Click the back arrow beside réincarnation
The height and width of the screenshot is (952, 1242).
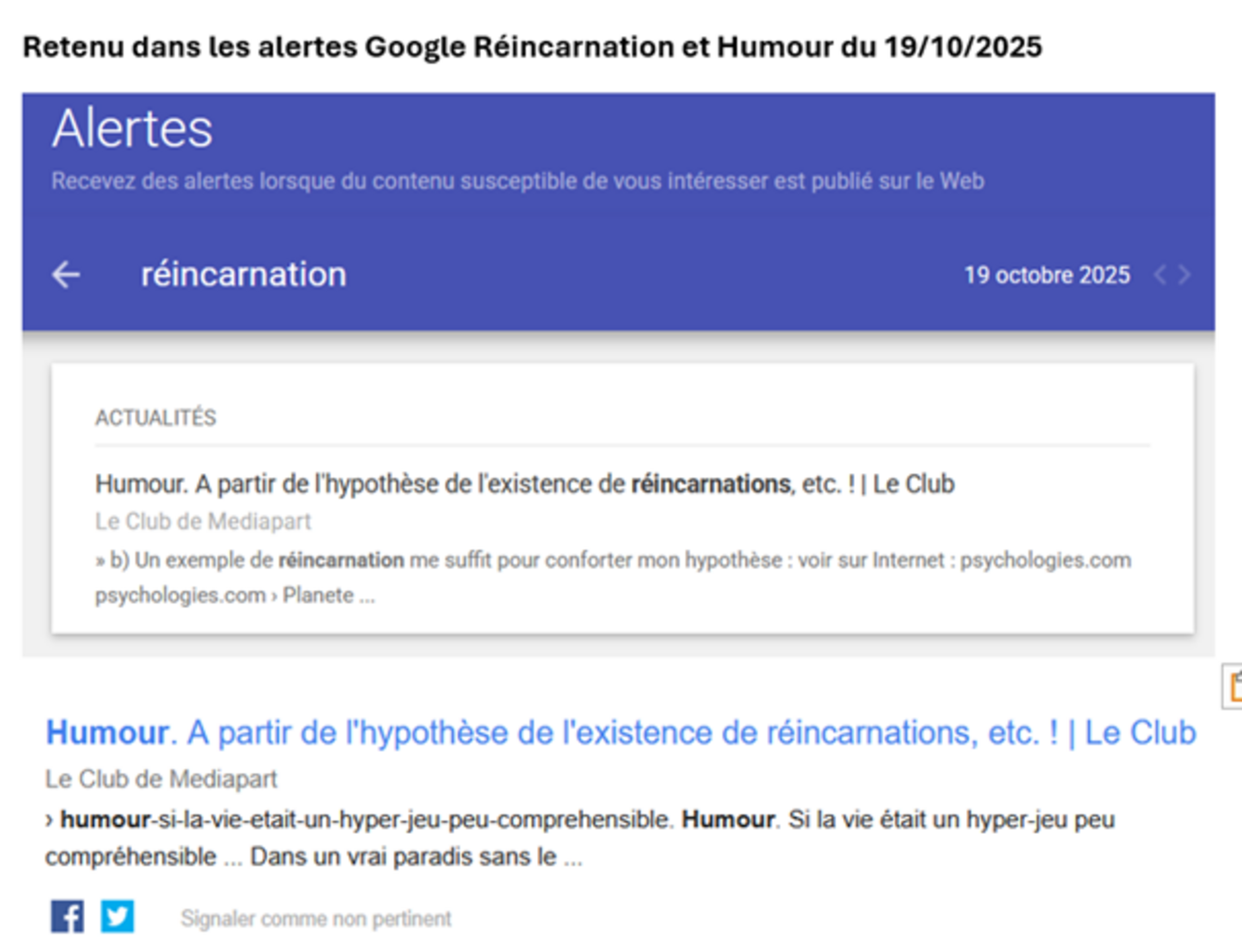[x=66, y=275]
